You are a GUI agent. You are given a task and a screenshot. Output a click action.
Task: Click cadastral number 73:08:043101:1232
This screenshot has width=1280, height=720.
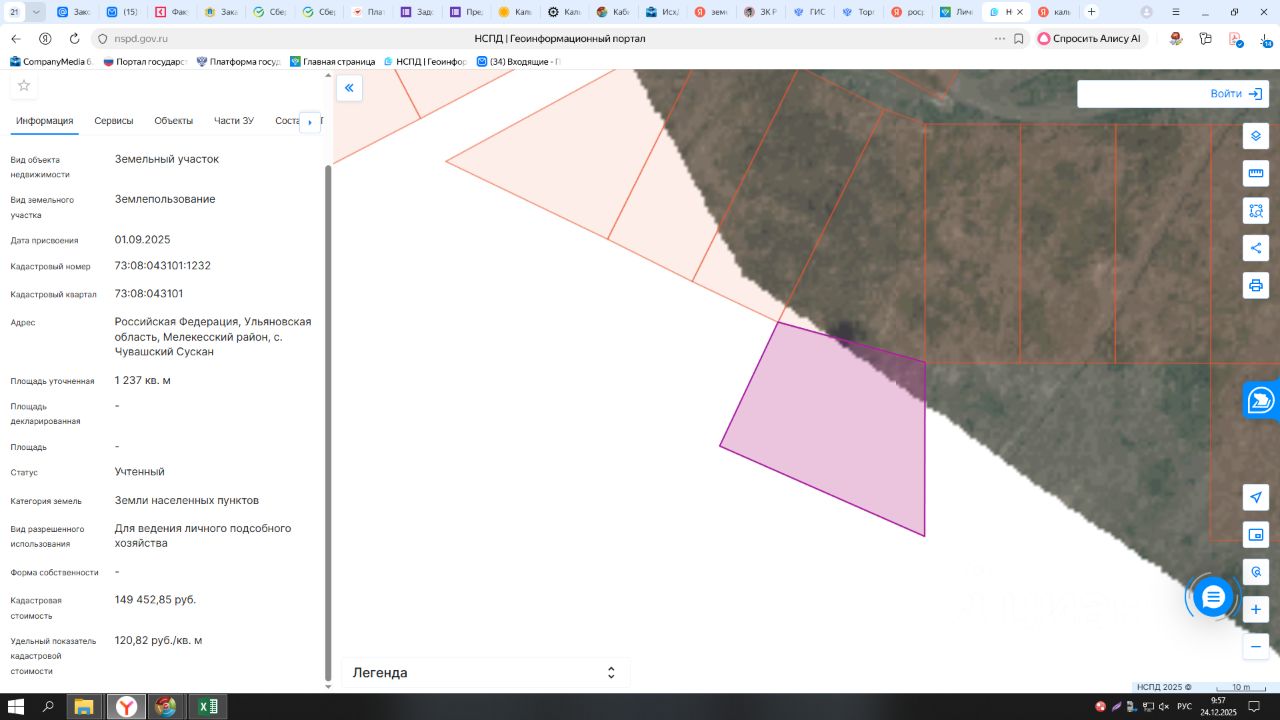tap(163, 266)
